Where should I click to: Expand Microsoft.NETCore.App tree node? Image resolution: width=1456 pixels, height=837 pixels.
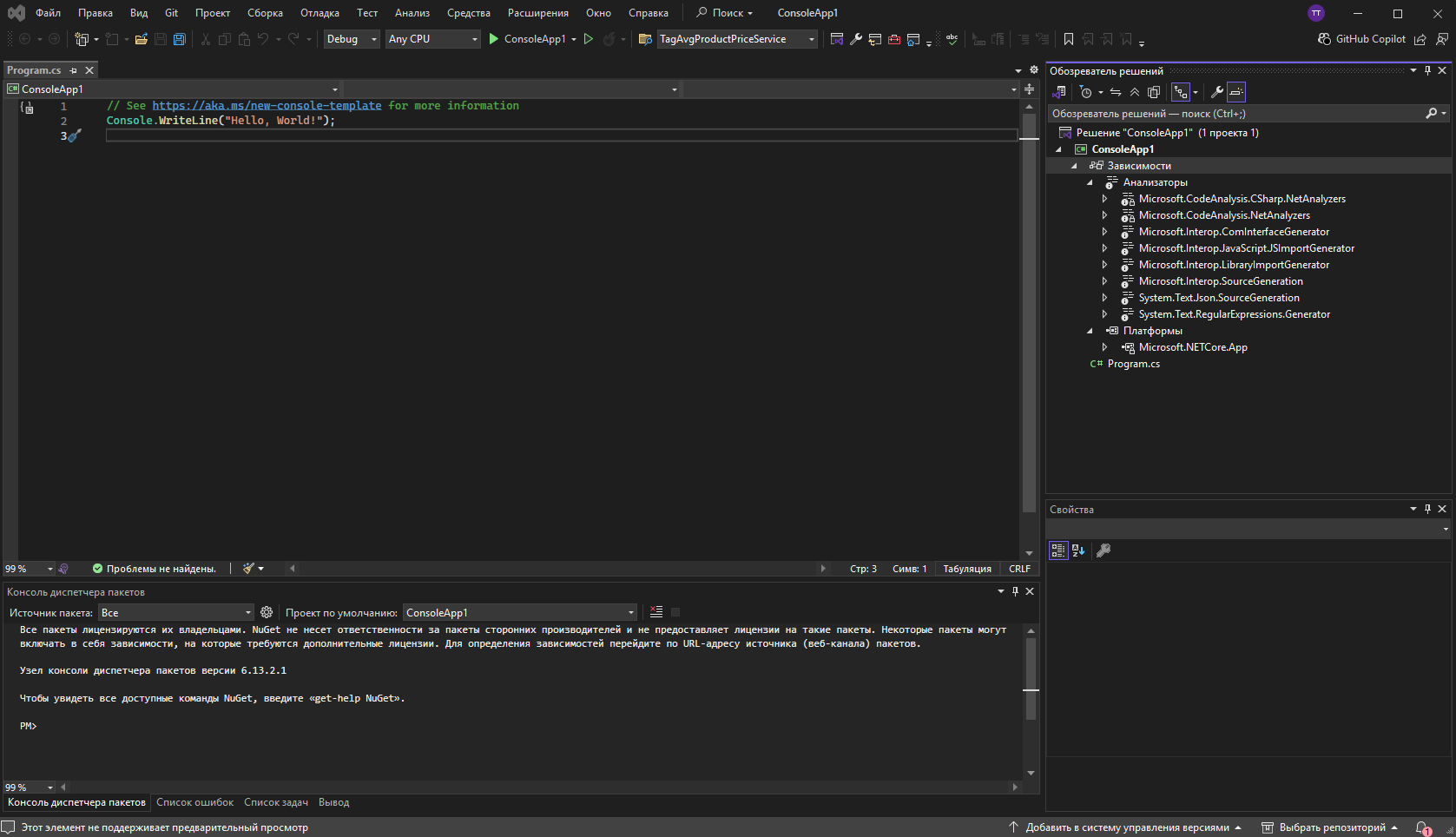(x=1104, y=347)
